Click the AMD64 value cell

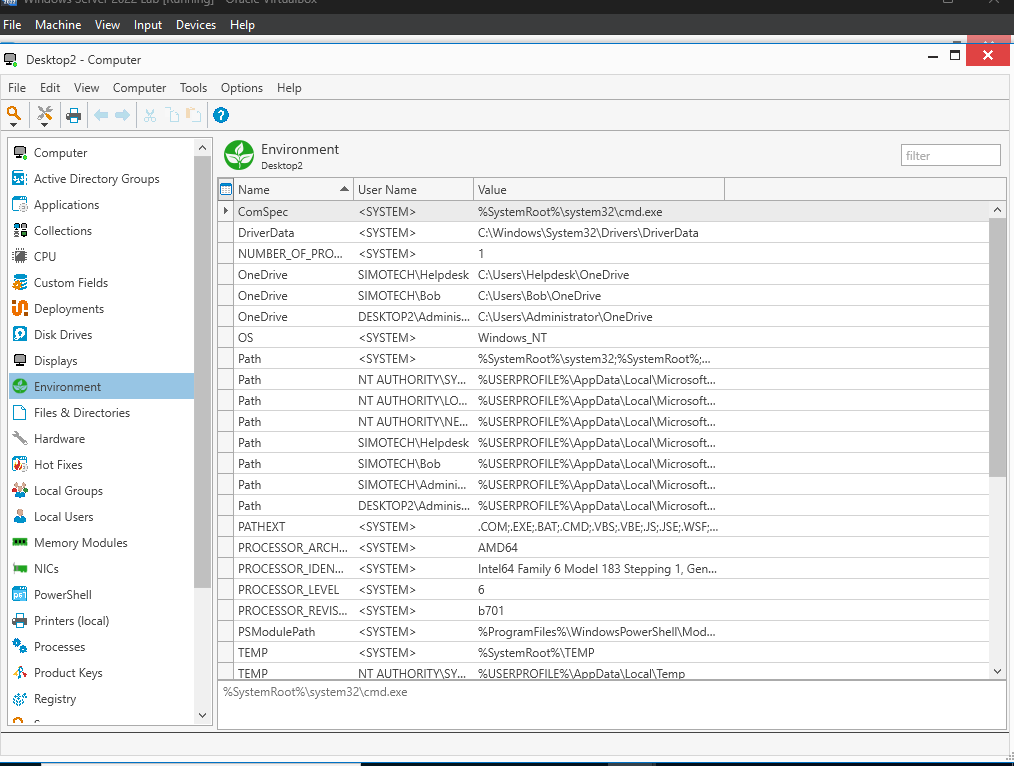coord(599,548)
